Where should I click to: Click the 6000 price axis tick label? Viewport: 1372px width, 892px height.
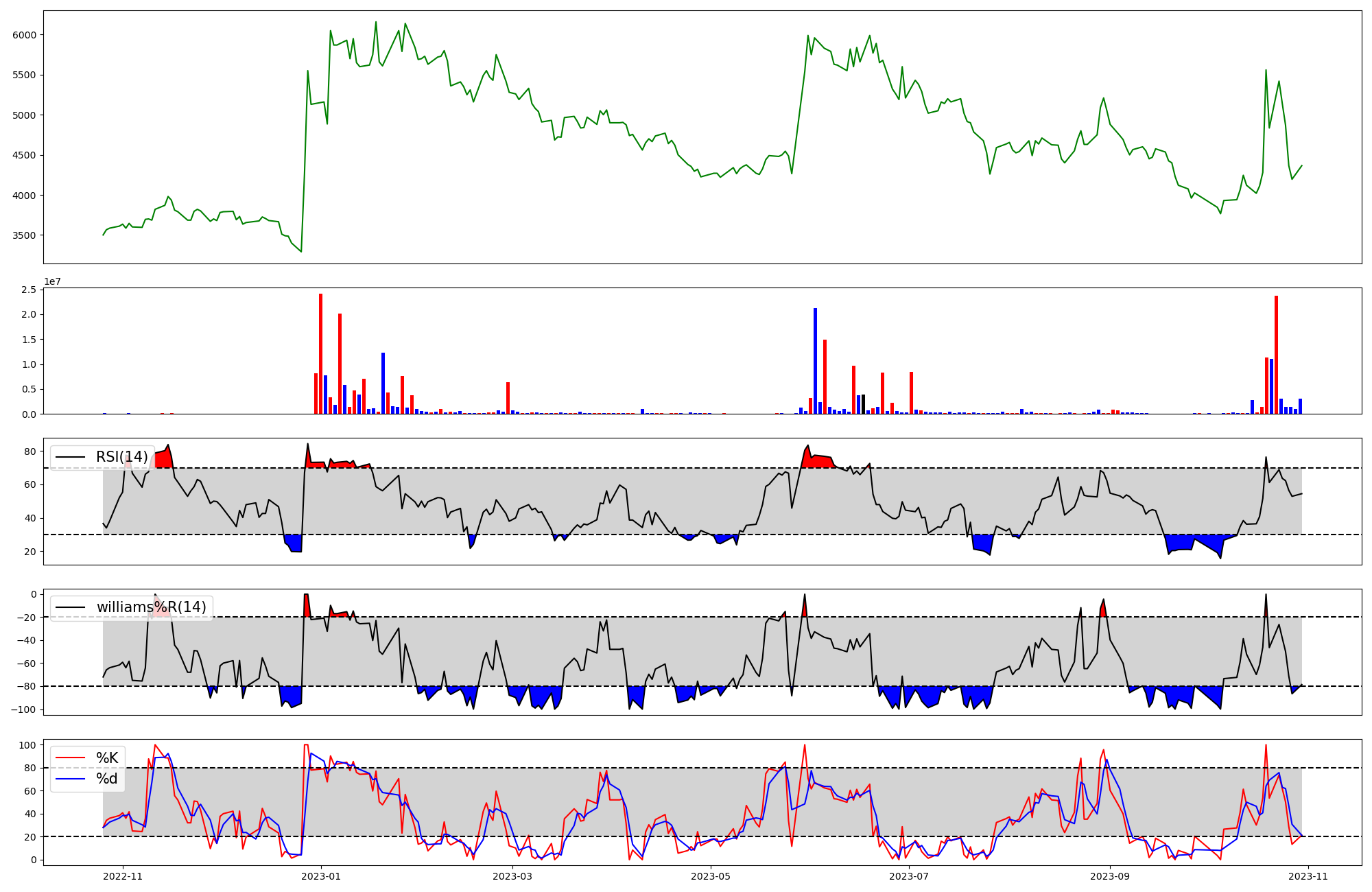pos(26,35)
